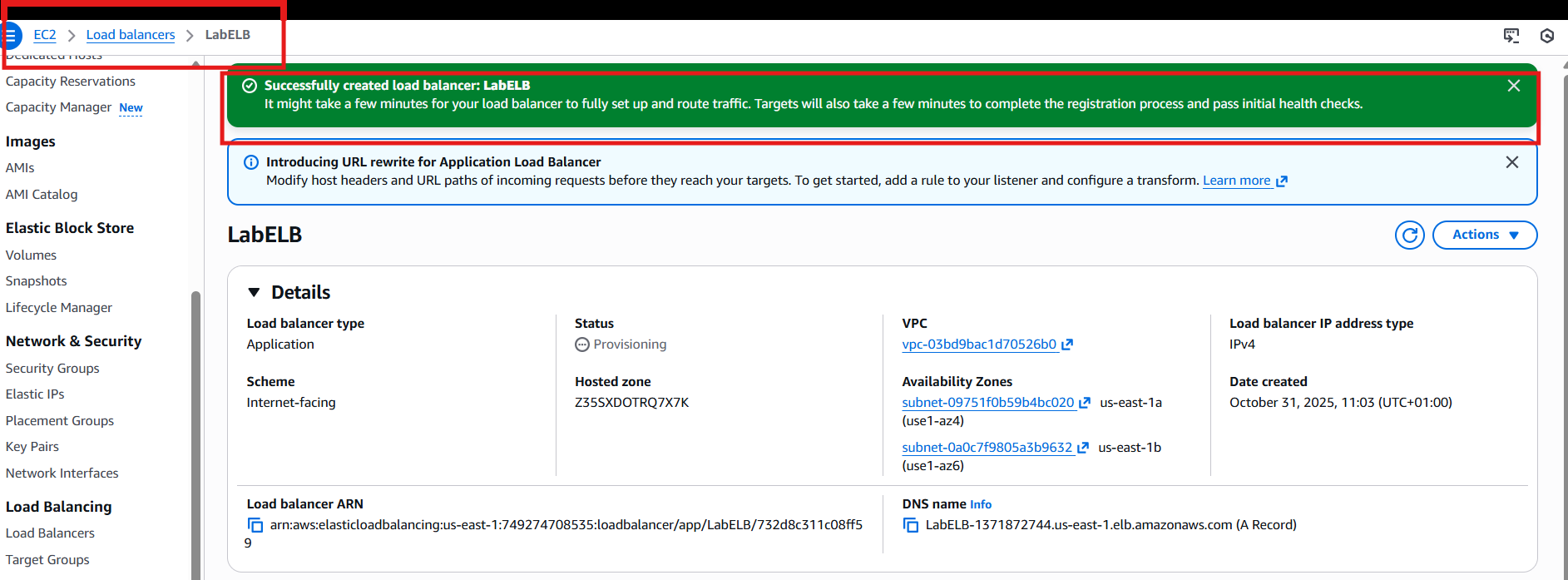
Task: Click the Info link beside DNS name
Action: point(980,504)
